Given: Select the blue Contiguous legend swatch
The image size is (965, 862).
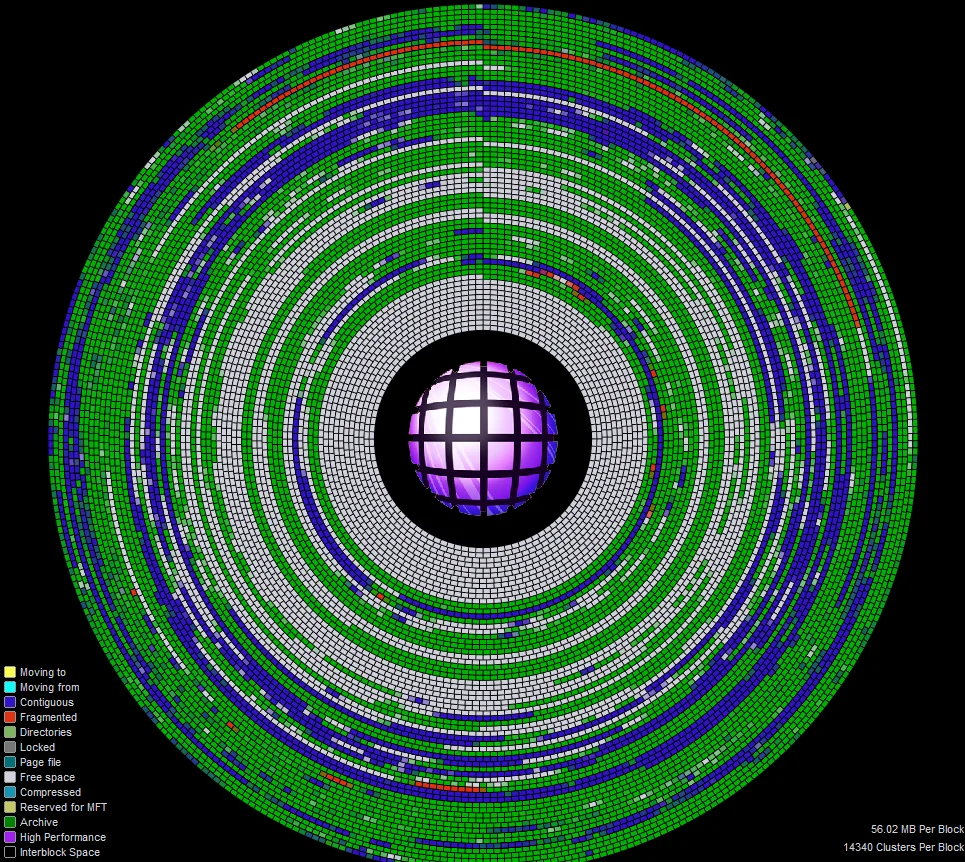Looking at the screenshot, I should tap(10, 702).
